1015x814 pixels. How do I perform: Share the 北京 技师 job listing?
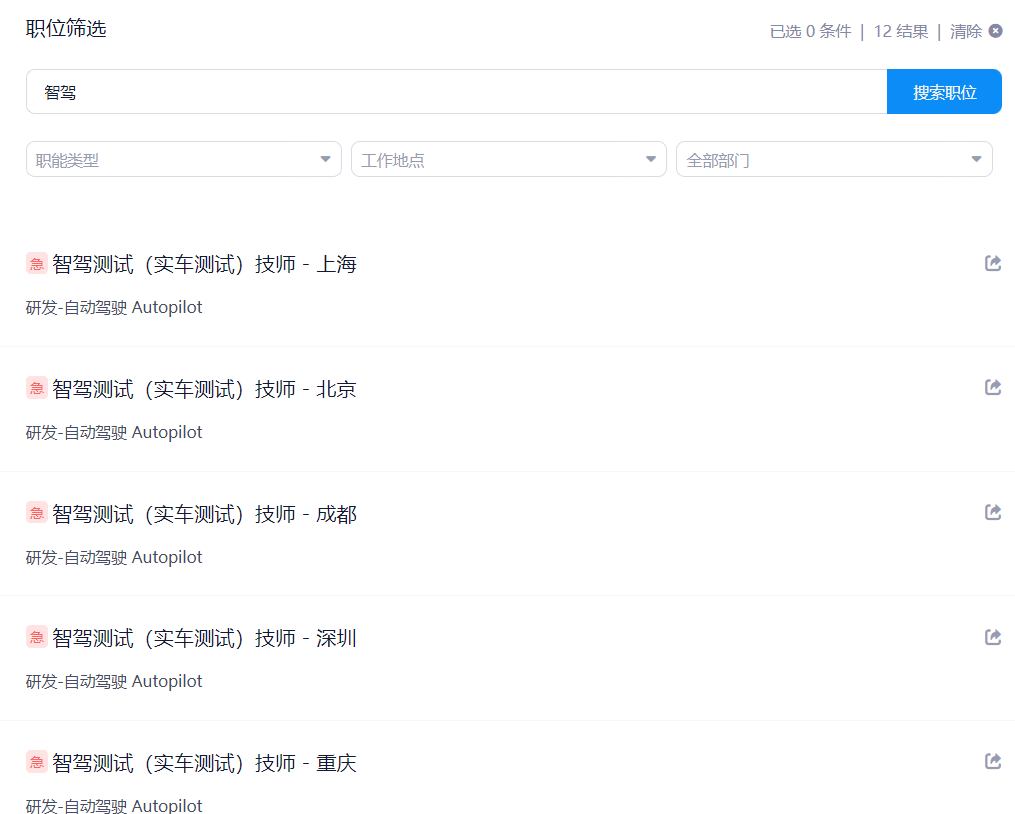(x=993, y=387)
